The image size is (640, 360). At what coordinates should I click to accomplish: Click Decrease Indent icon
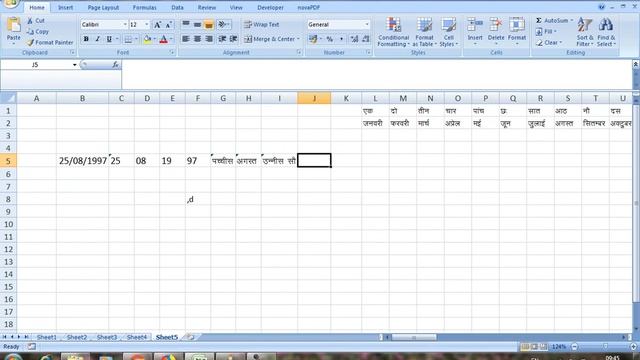(222, 39)
